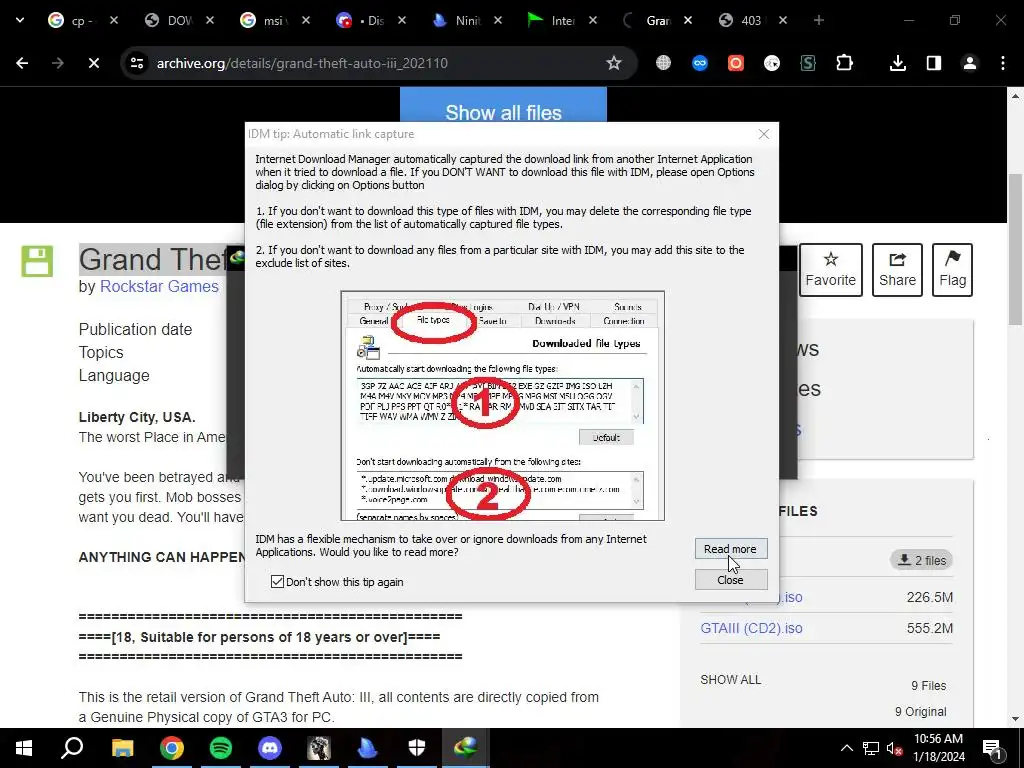
Task: View site information icon in address bar
Action: [136, 63]
